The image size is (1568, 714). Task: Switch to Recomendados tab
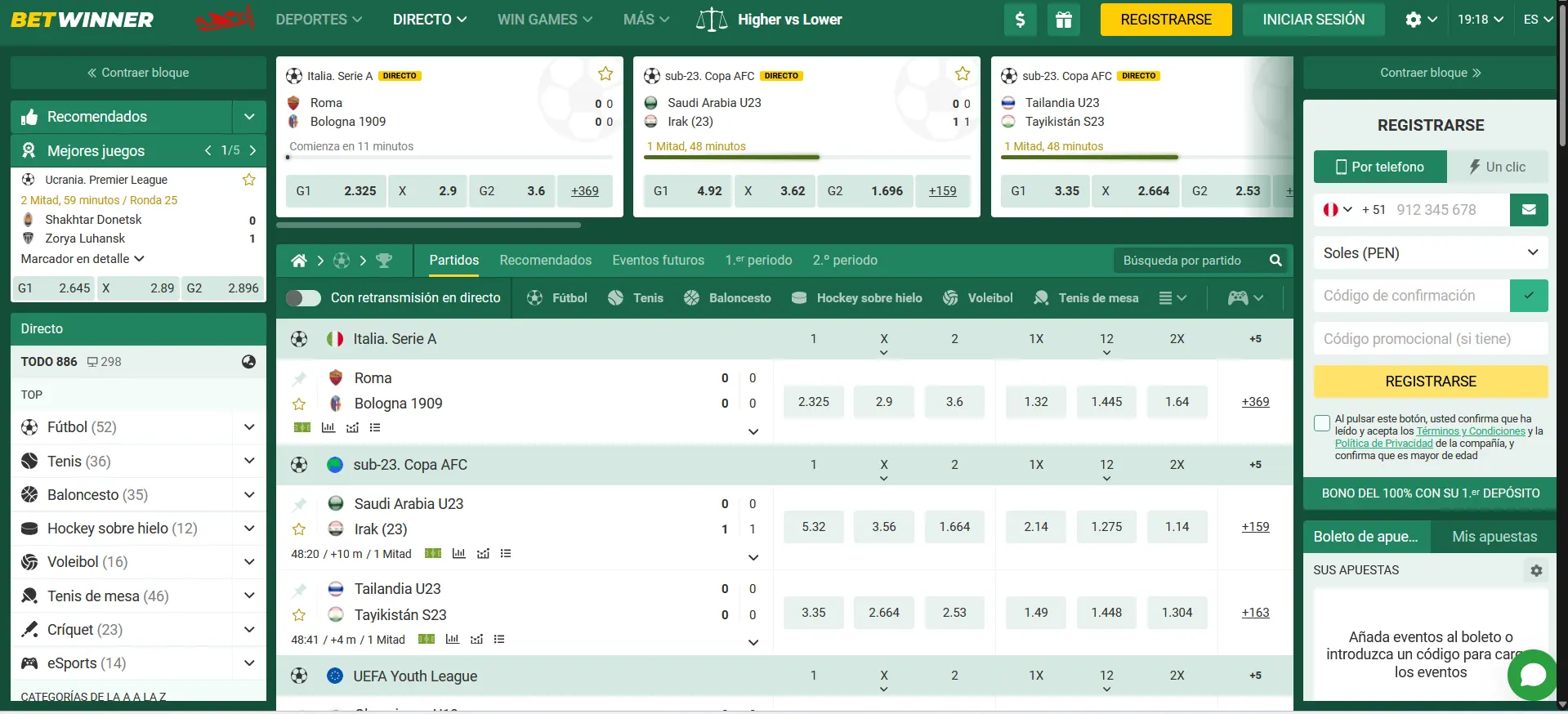tap(545, 261)
